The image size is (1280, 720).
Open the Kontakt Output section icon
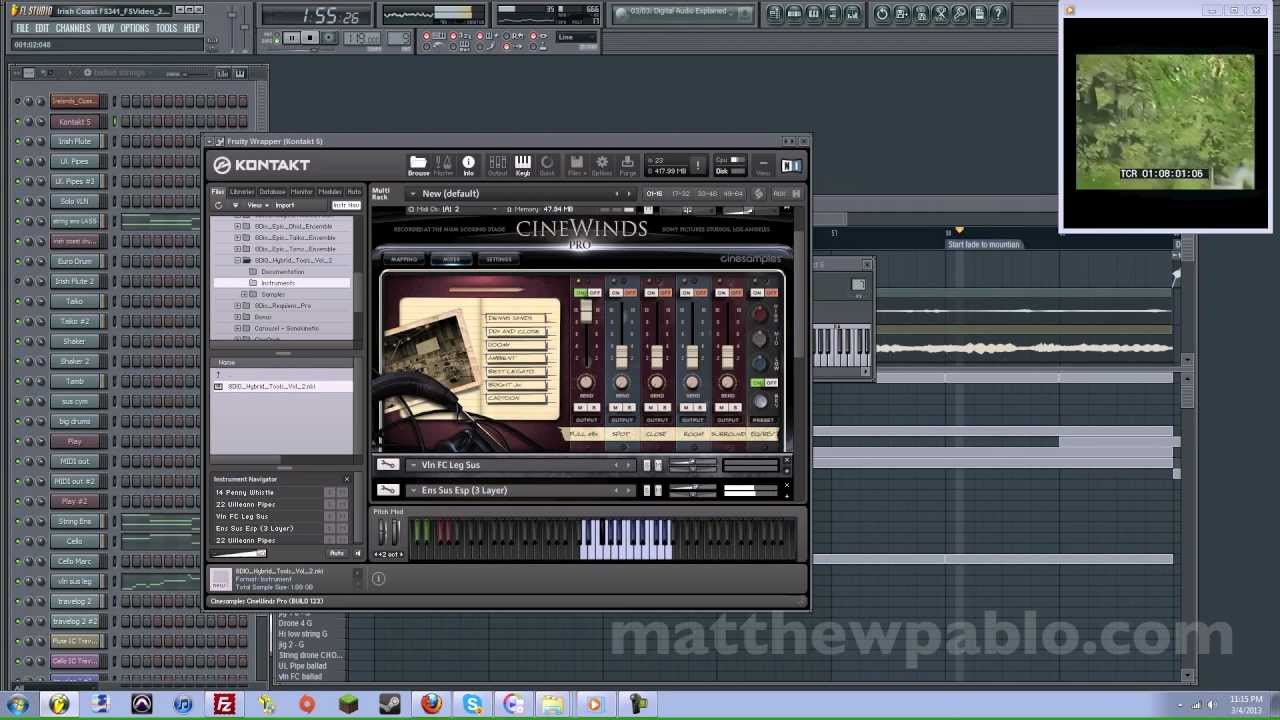point(497,165)
